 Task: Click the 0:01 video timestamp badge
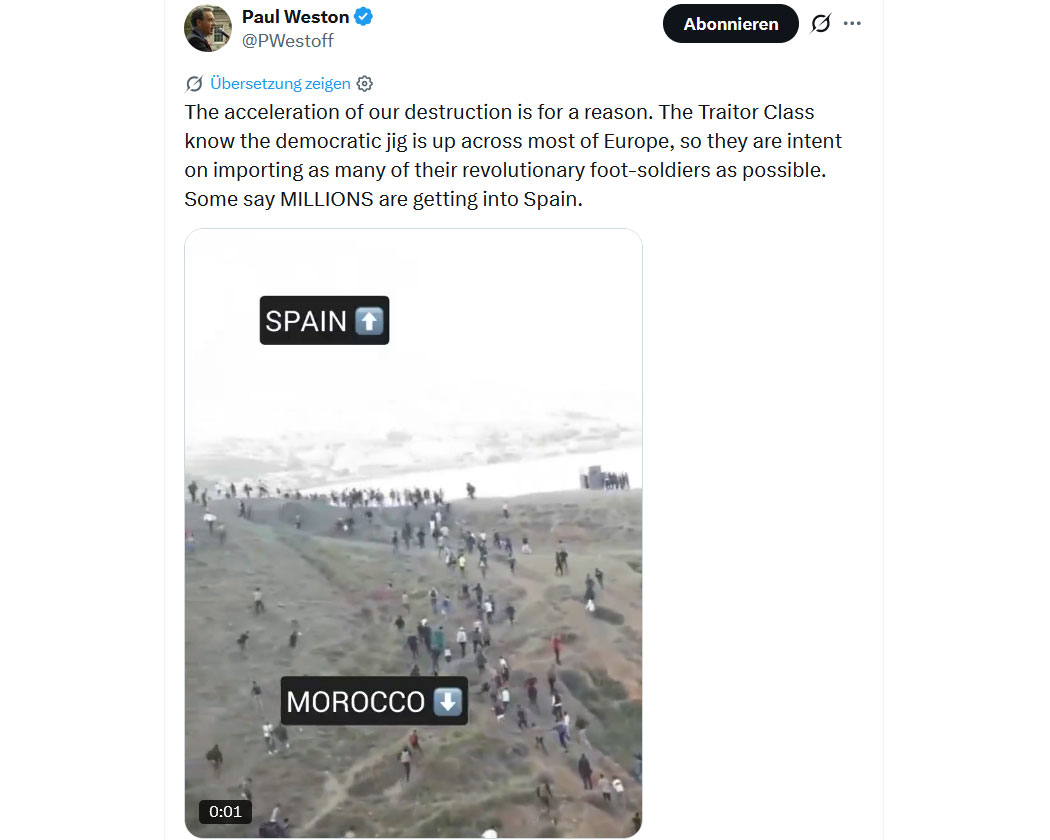tap(225, 812)
